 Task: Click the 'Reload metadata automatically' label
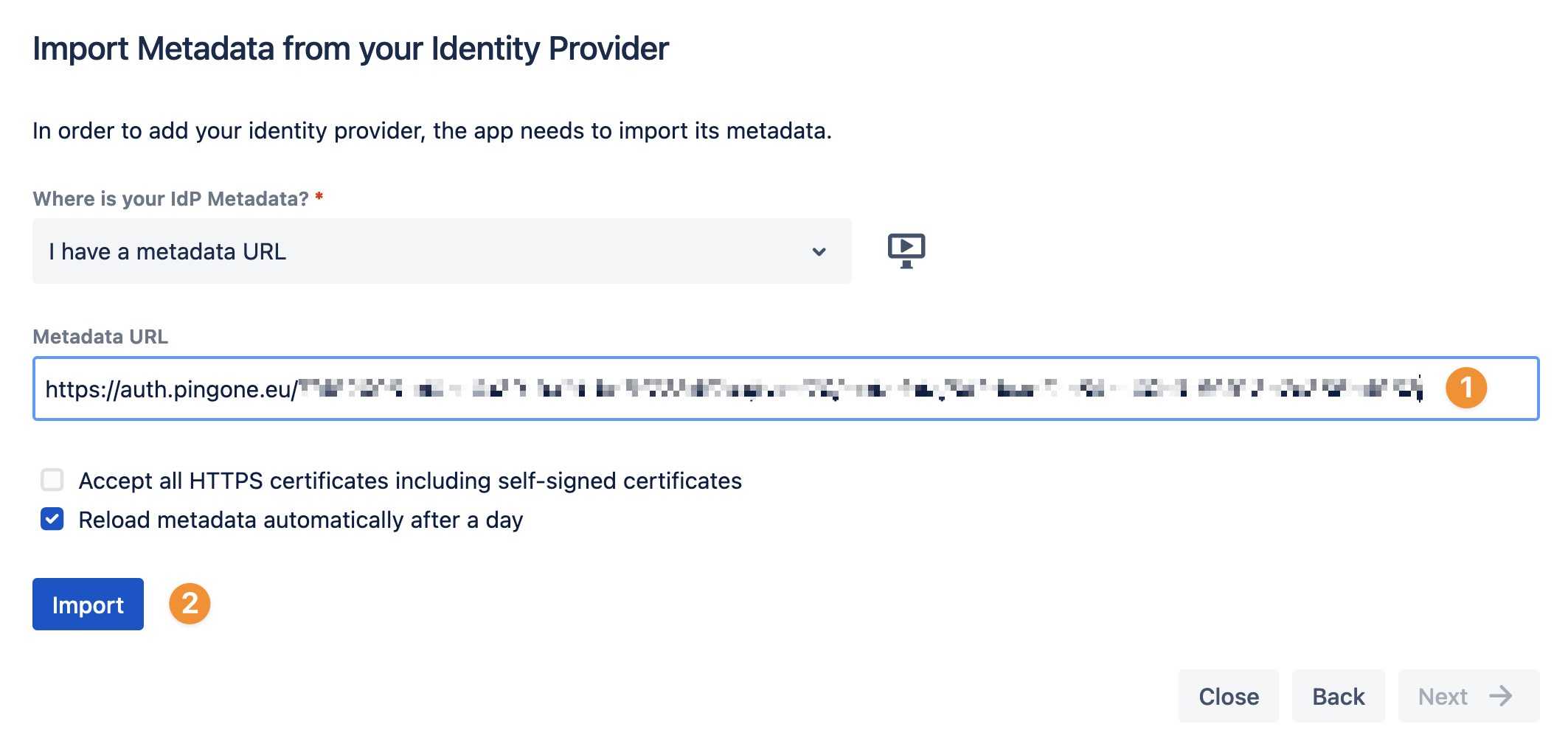pos(301,520)
